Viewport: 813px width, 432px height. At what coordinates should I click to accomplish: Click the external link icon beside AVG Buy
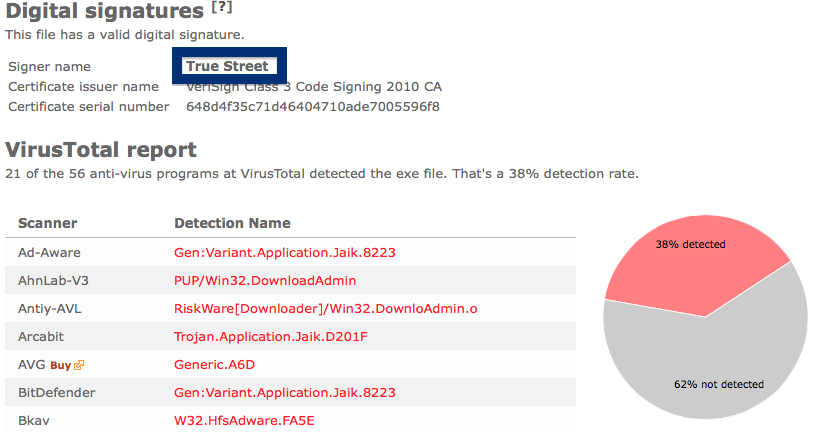tap(79, 365)
